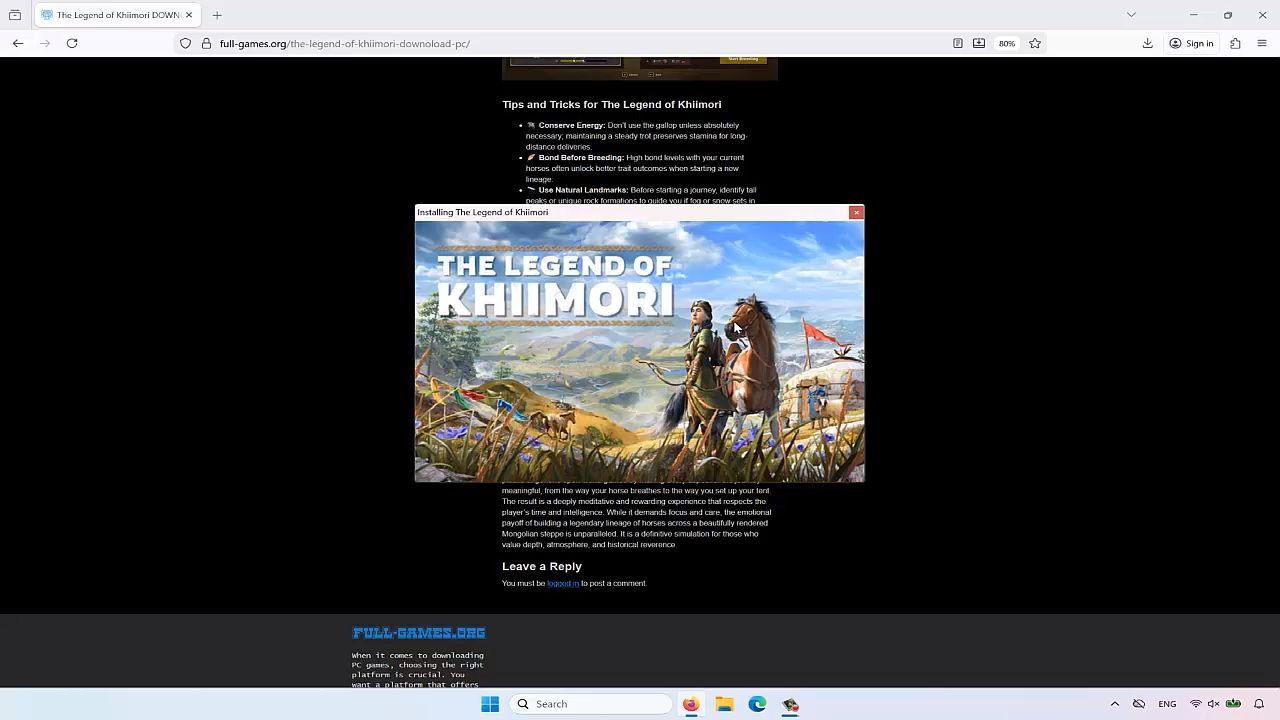Close the Installing The Legend of Khiimori dialog
Image resolution: width=1280 pixels, height=720 pixels.
856,212
